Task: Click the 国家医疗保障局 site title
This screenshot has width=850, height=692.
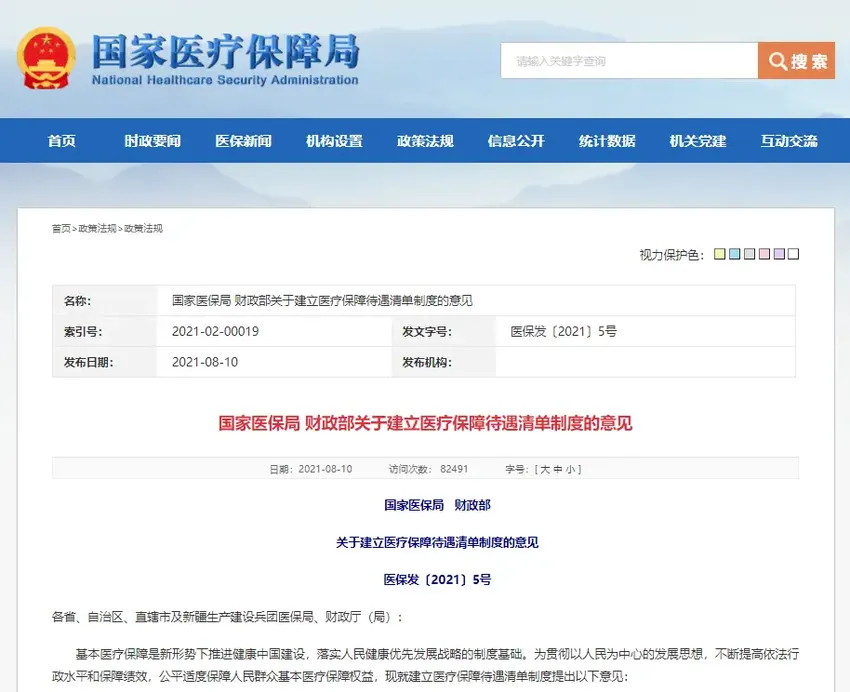Action: [226, 52]
